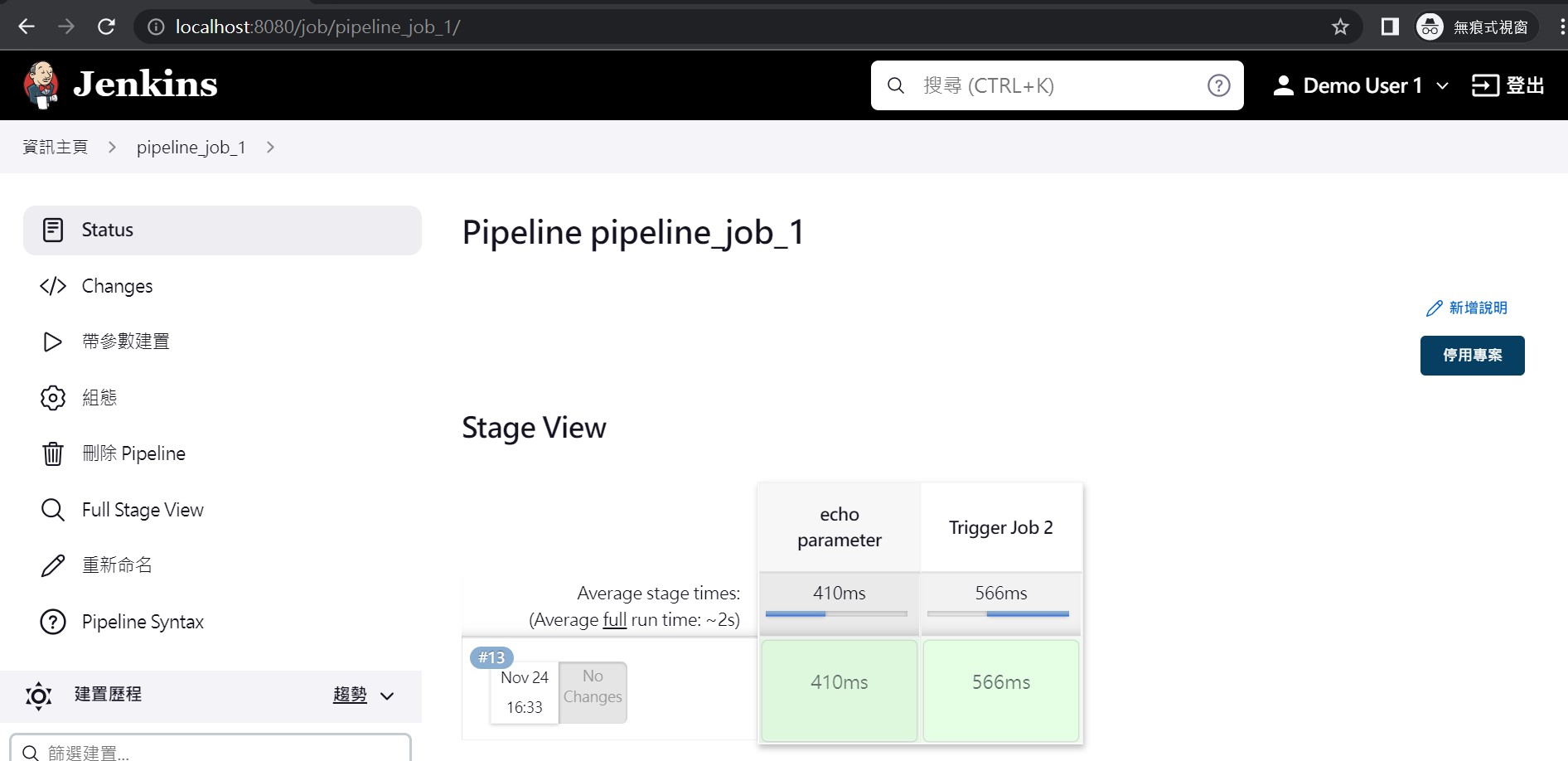Click the 帶參數建置 play triangle icon
The width and height of the screenshot is (1568, 761).
tap(52, 342)
